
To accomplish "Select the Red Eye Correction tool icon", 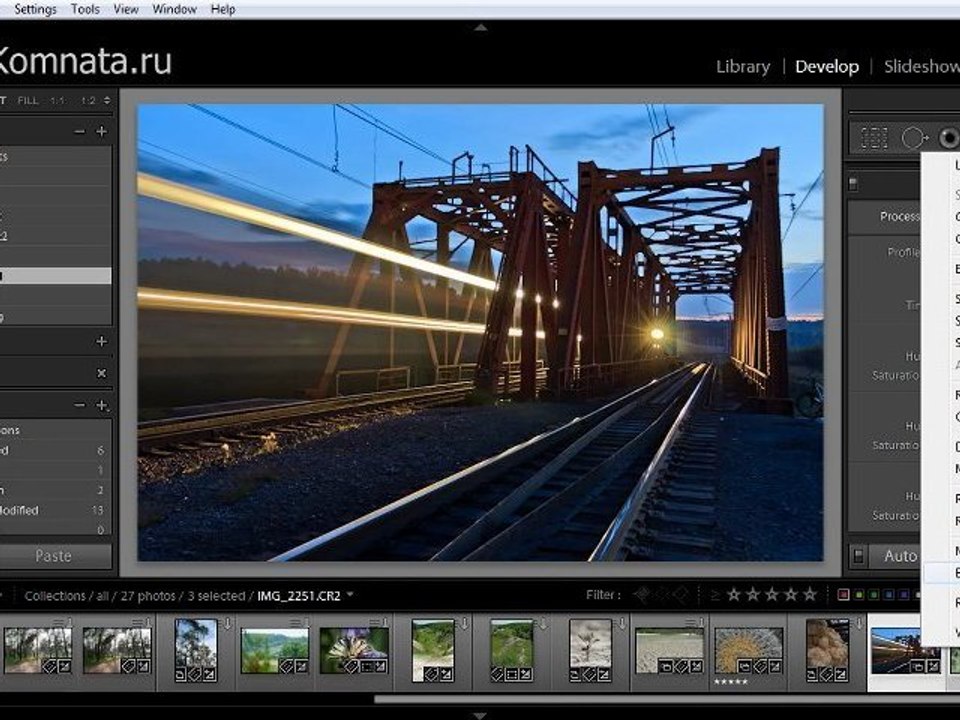I will [949, 138].
